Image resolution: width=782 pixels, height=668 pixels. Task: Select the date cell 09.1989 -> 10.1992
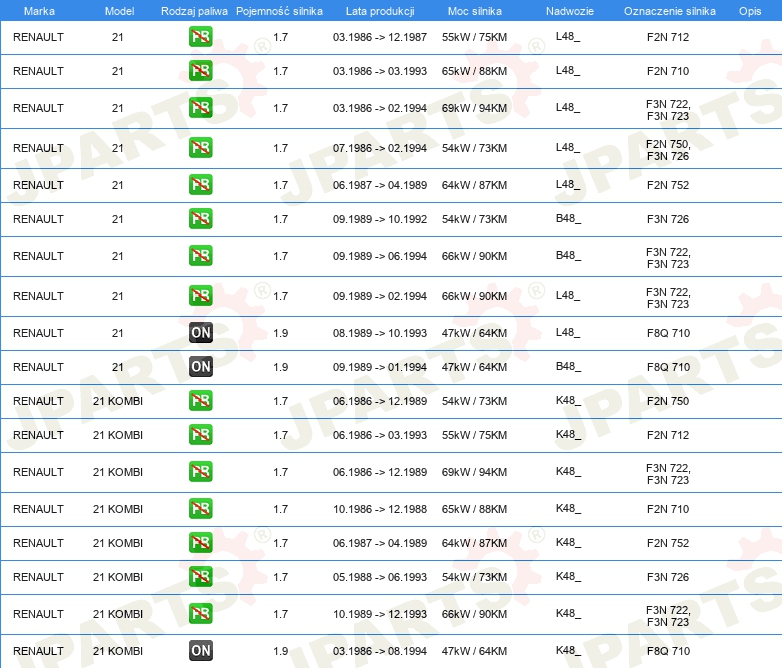380,219
